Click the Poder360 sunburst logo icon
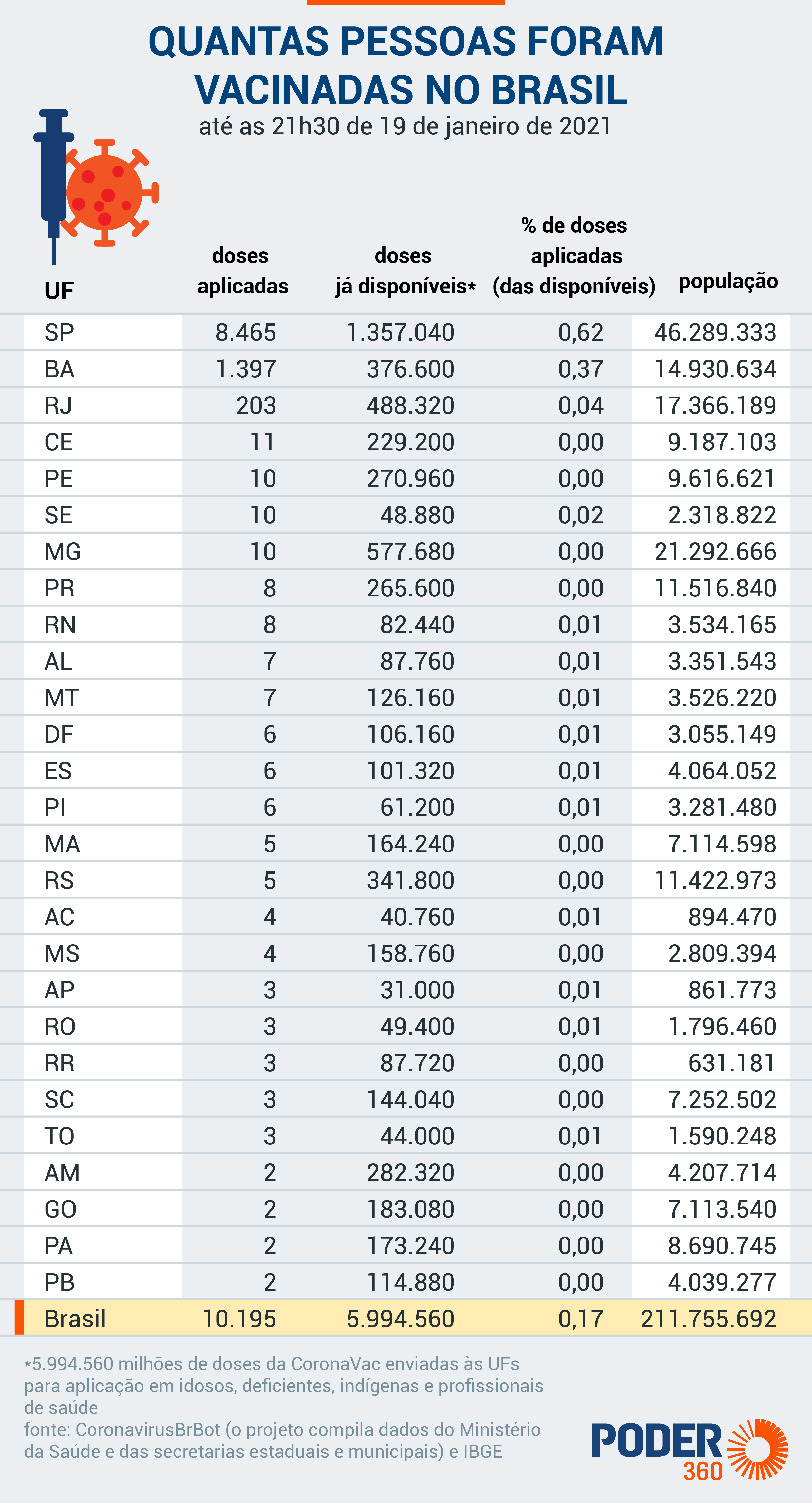 pos(757,1449)
